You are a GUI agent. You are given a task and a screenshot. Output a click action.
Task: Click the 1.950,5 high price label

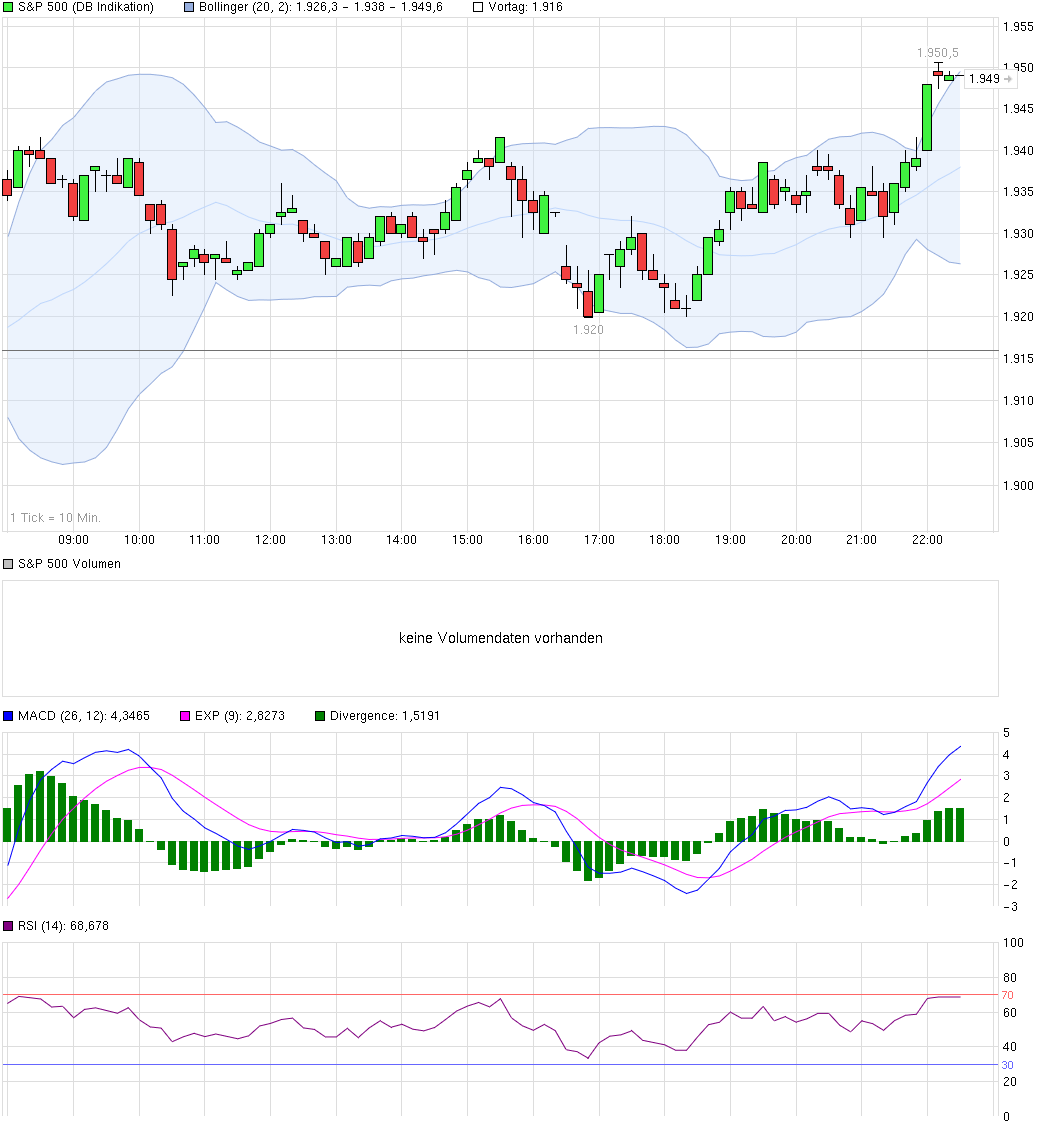pos(938,53)
